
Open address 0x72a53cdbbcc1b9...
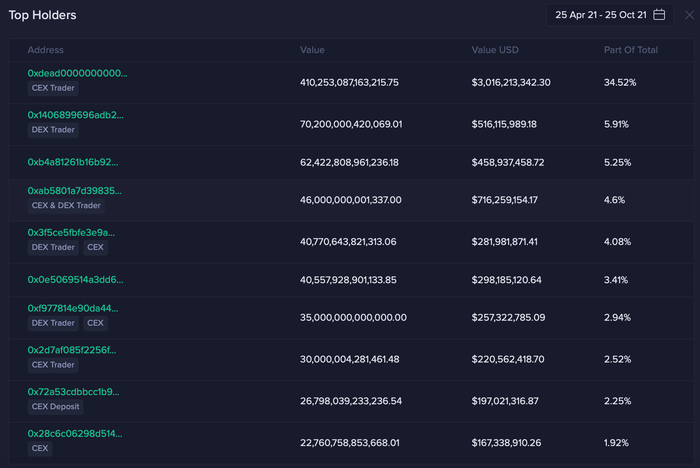[x=73, y=392]
